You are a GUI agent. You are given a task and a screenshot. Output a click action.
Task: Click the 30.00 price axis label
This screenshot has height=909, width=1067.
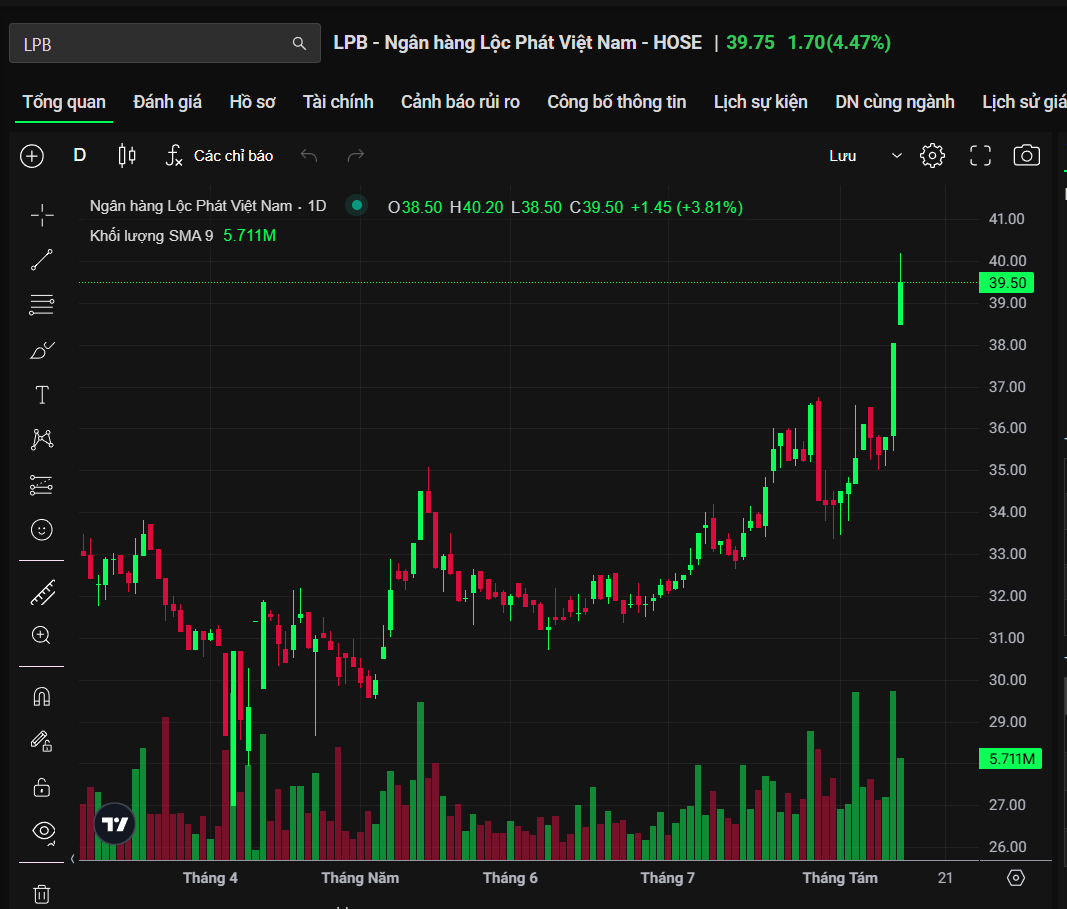[1006, 680]
